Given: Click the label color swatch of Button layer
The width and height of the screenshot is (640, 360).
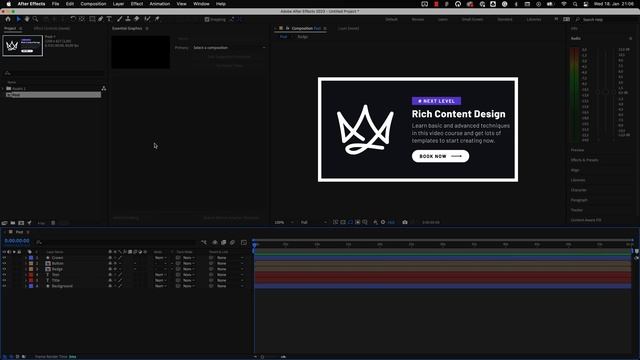Looking at the screenshot, I should coord(31,264).
